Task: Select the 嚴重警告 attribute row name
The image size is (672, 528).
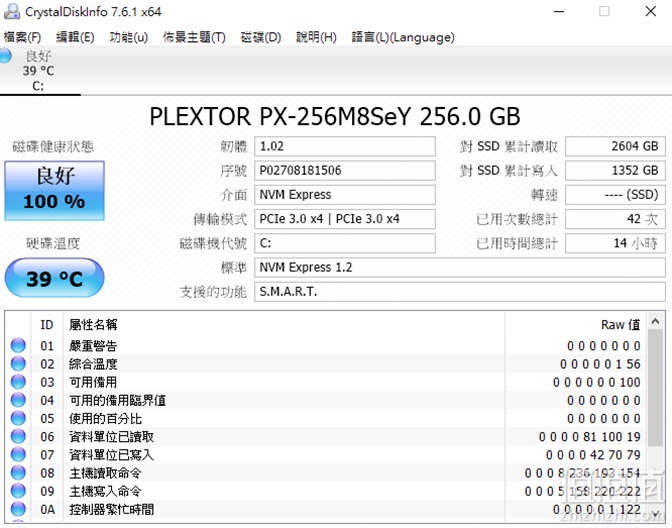Action: click(93, 346)
